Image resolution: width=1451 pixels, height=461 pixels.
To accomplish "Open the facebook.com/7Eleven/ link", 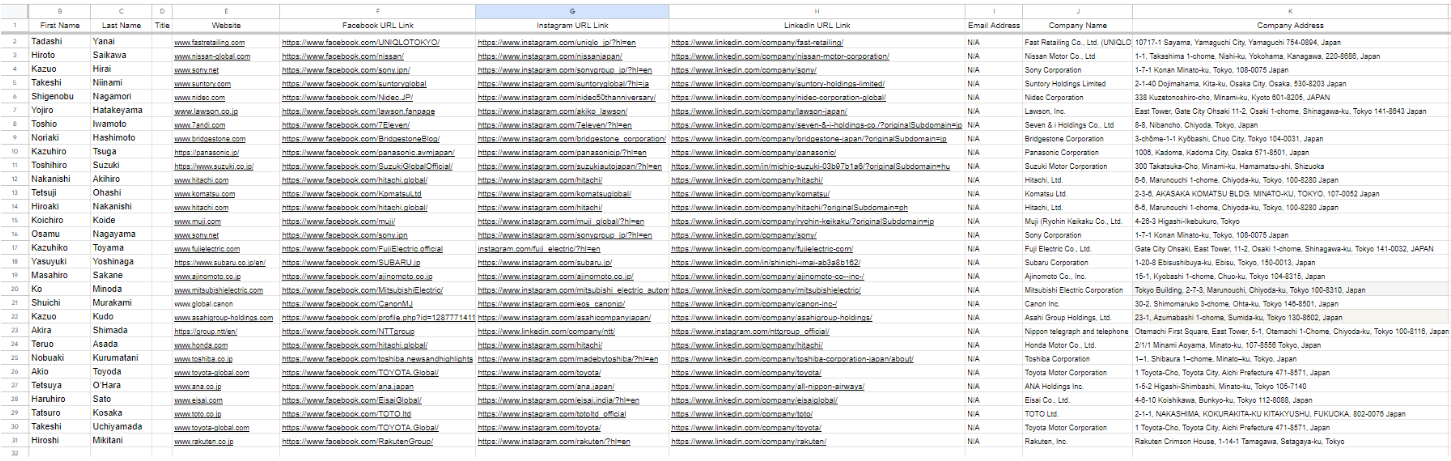I will [348, 125].
